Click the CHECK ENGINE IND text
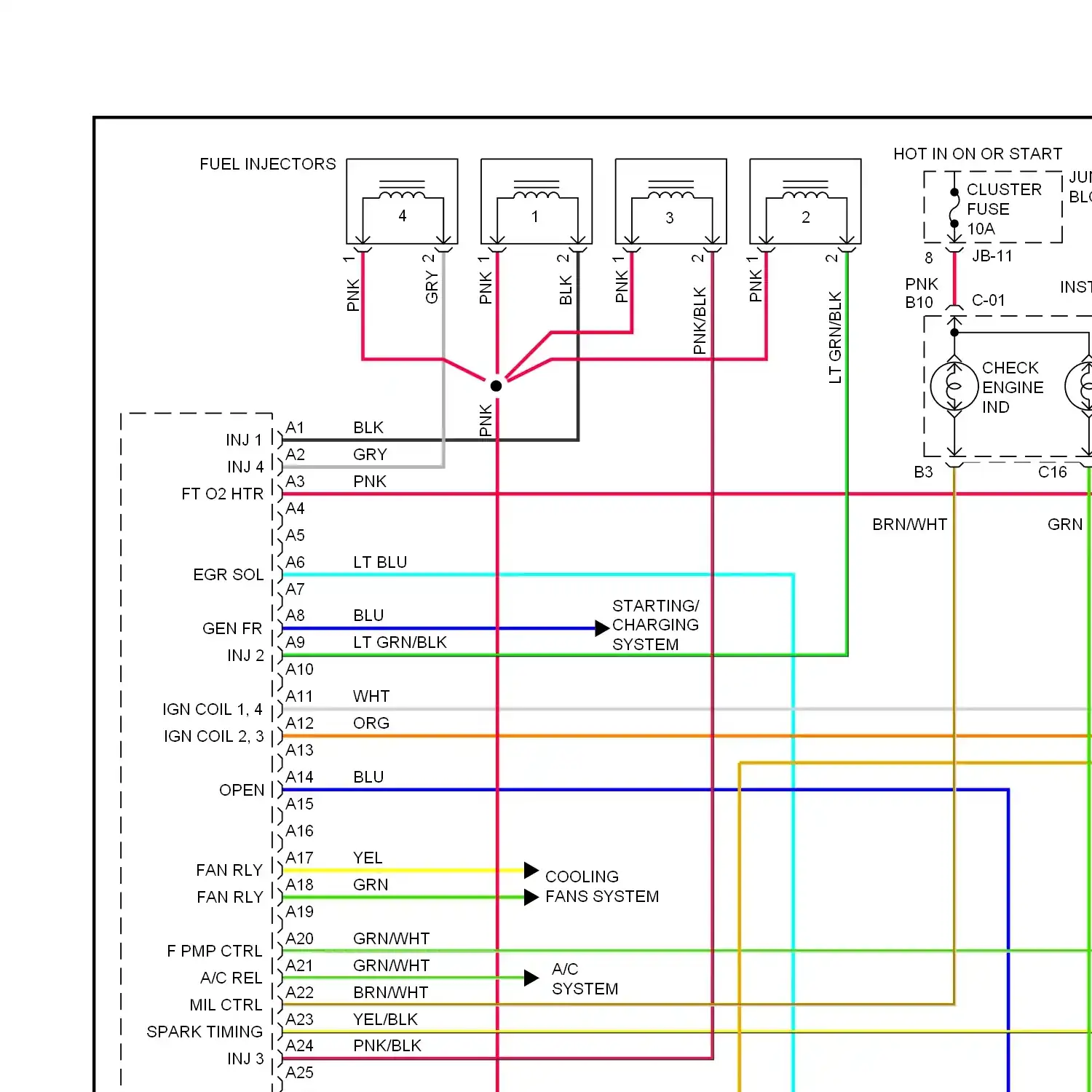This screenshot has height=1092, width=1092. point(1013,387)
